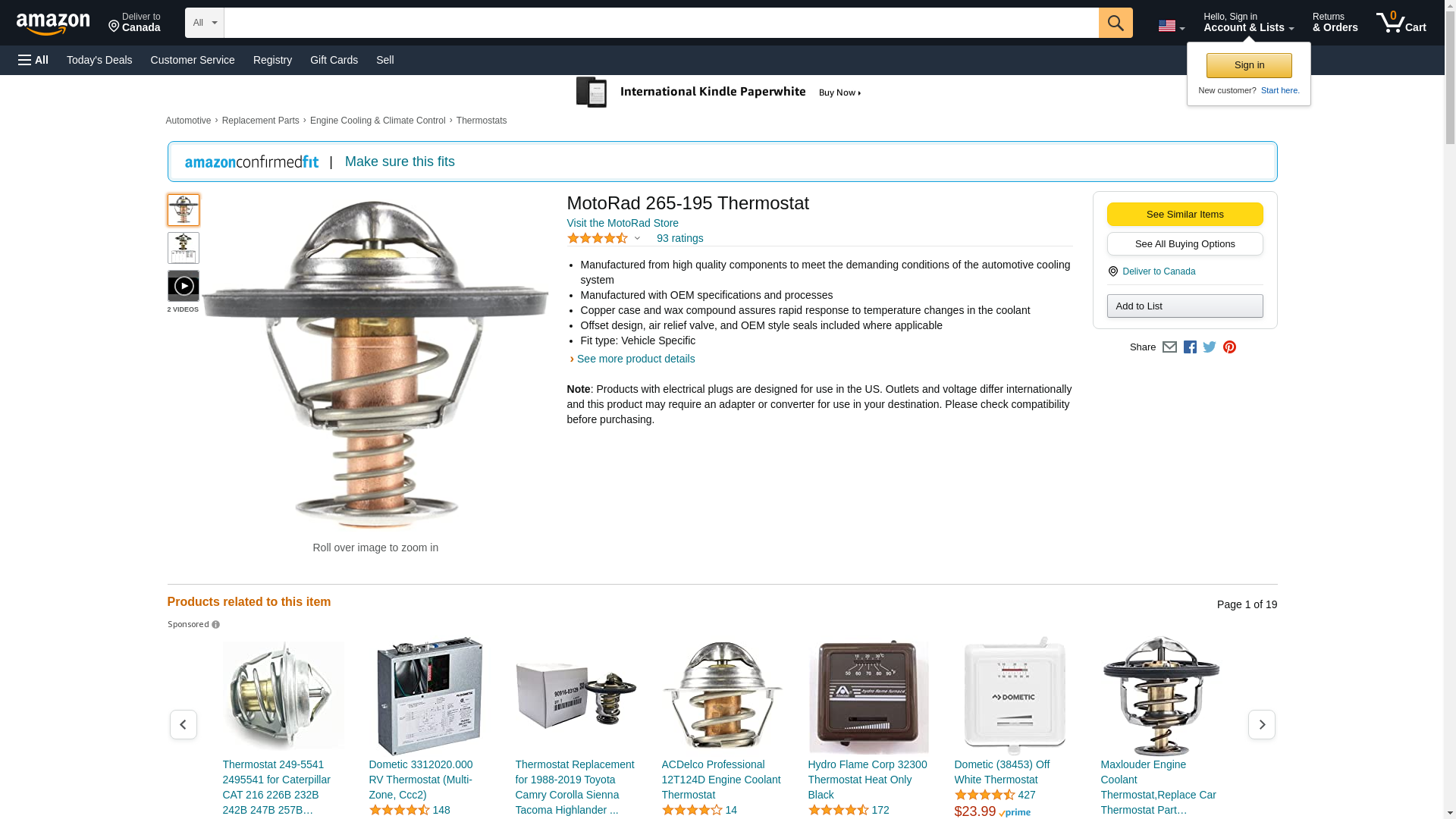Screen dimensions: 1456x819
Task: Focus the Amazon search input field
Action: tap(661, 23)
